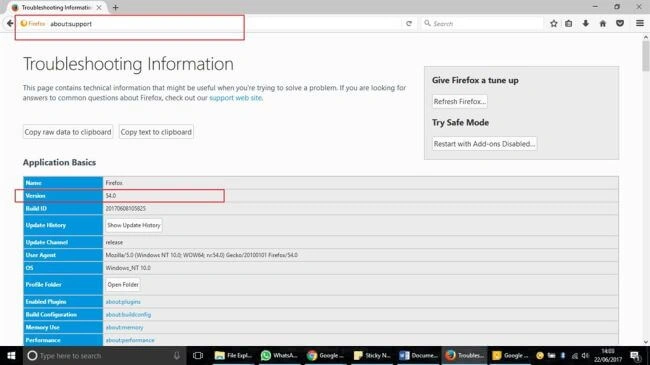Viewport: 650px width, 365px height.
Task: Switch to File Explorer in taskbar
Action: click(233, 355)
